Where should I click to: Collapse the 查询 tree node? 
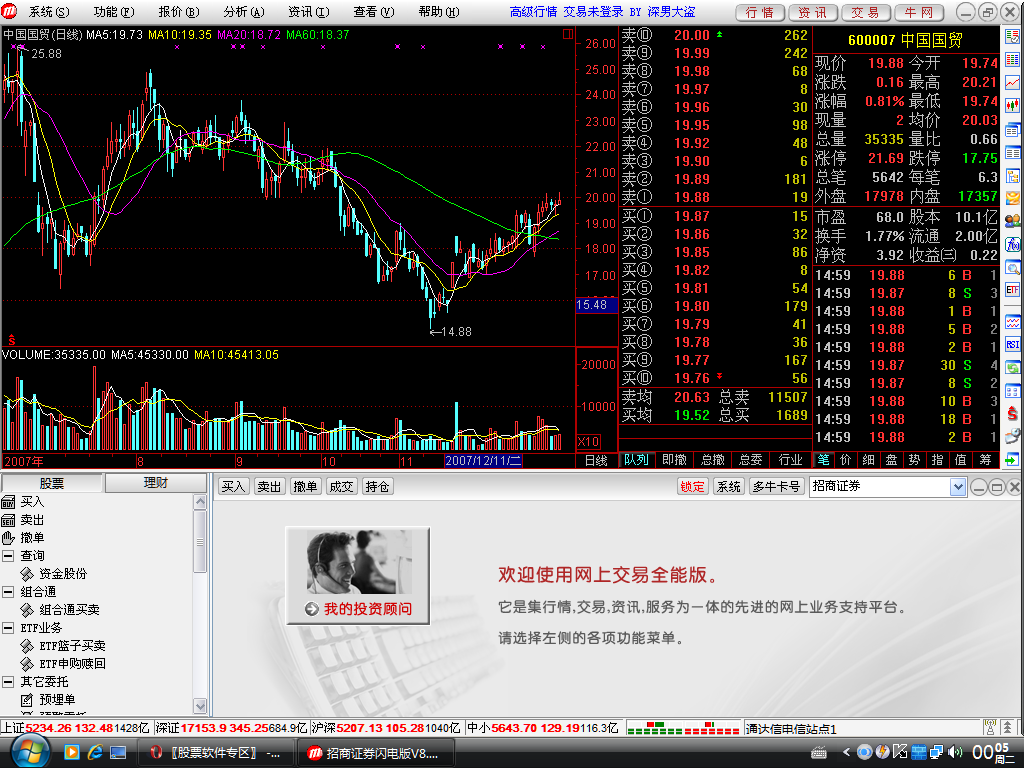[8, 556]
